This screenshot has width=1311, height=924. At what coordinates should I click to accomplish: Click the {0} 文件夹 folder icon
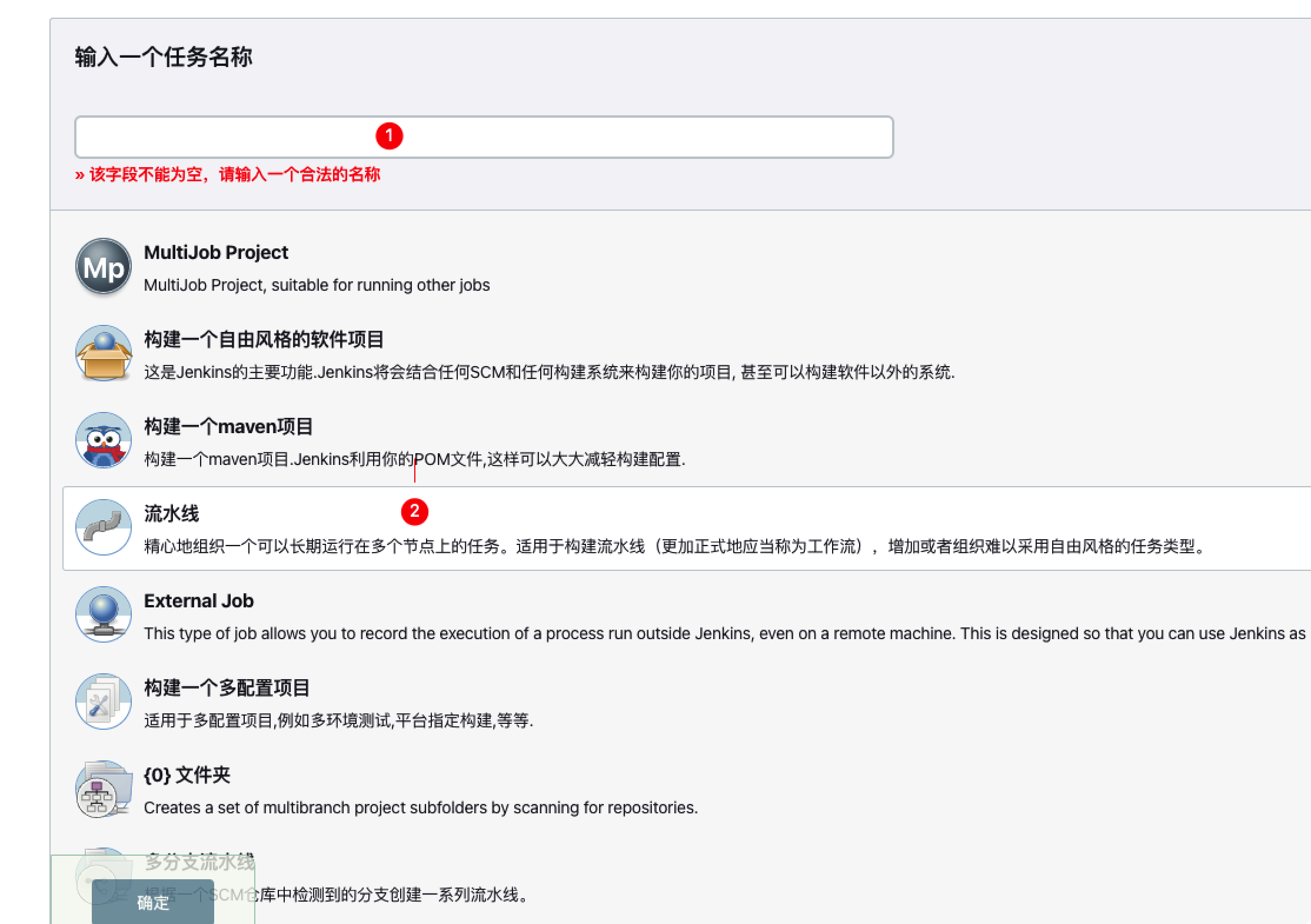point(104,789)
